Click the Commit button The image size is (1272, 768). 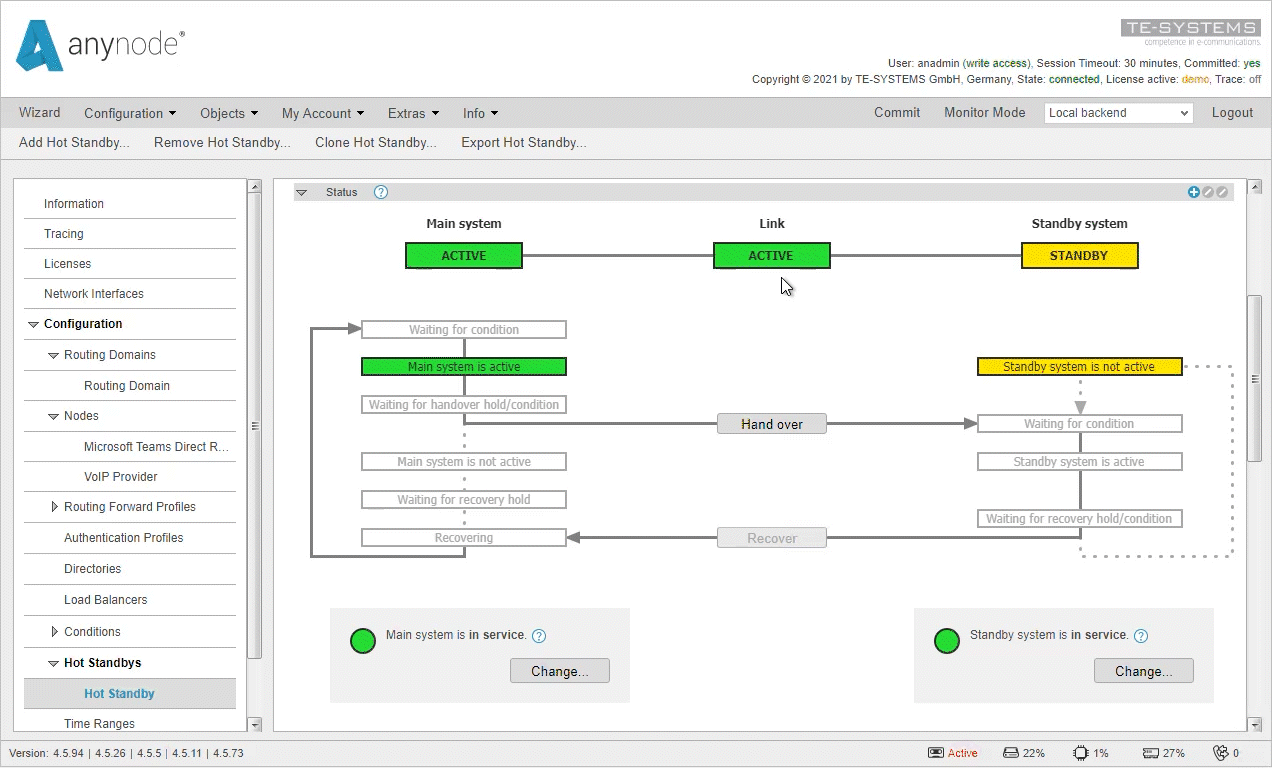coord(896,113)
